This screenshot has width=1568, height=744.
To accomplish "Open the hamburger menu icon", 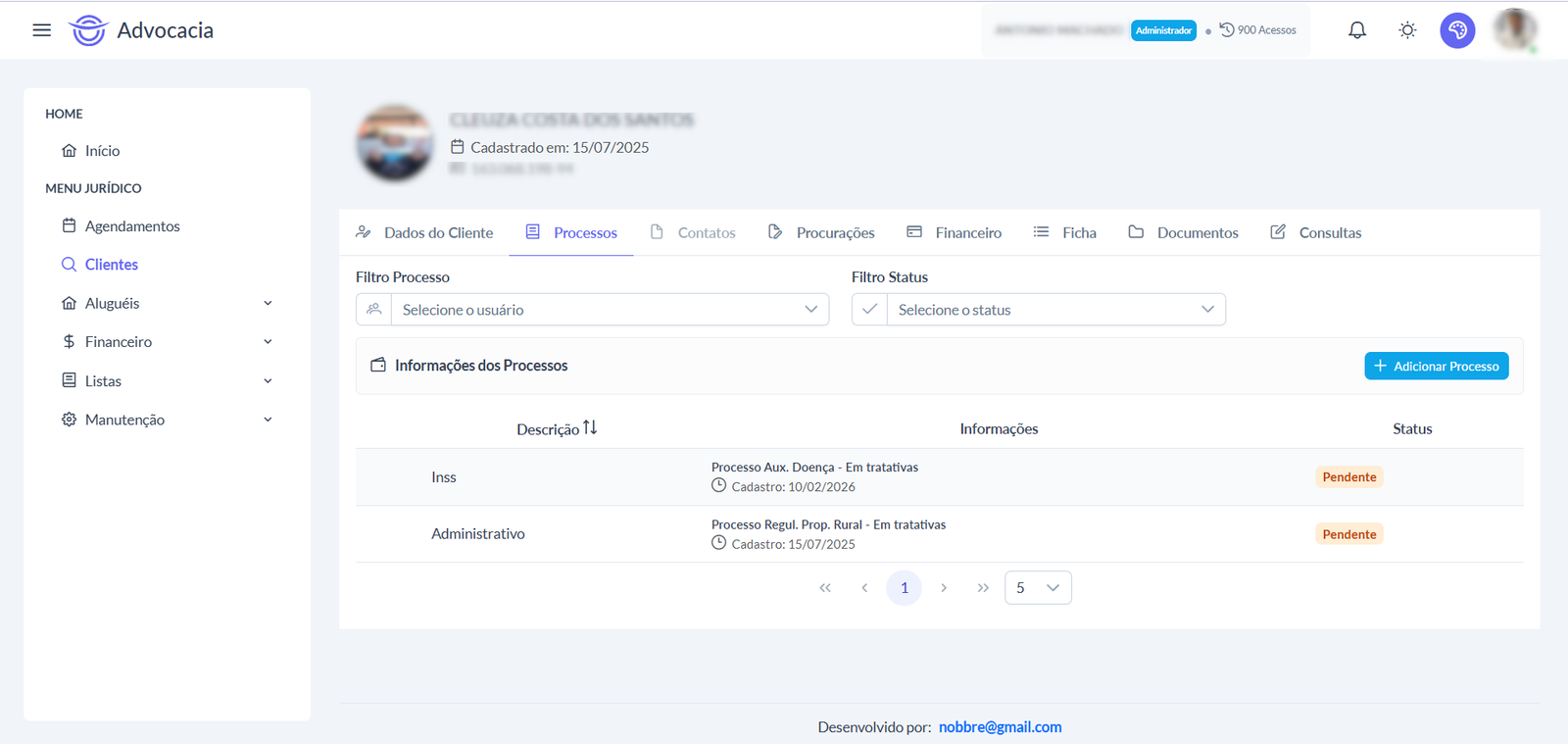I will [x=41, y=30].
